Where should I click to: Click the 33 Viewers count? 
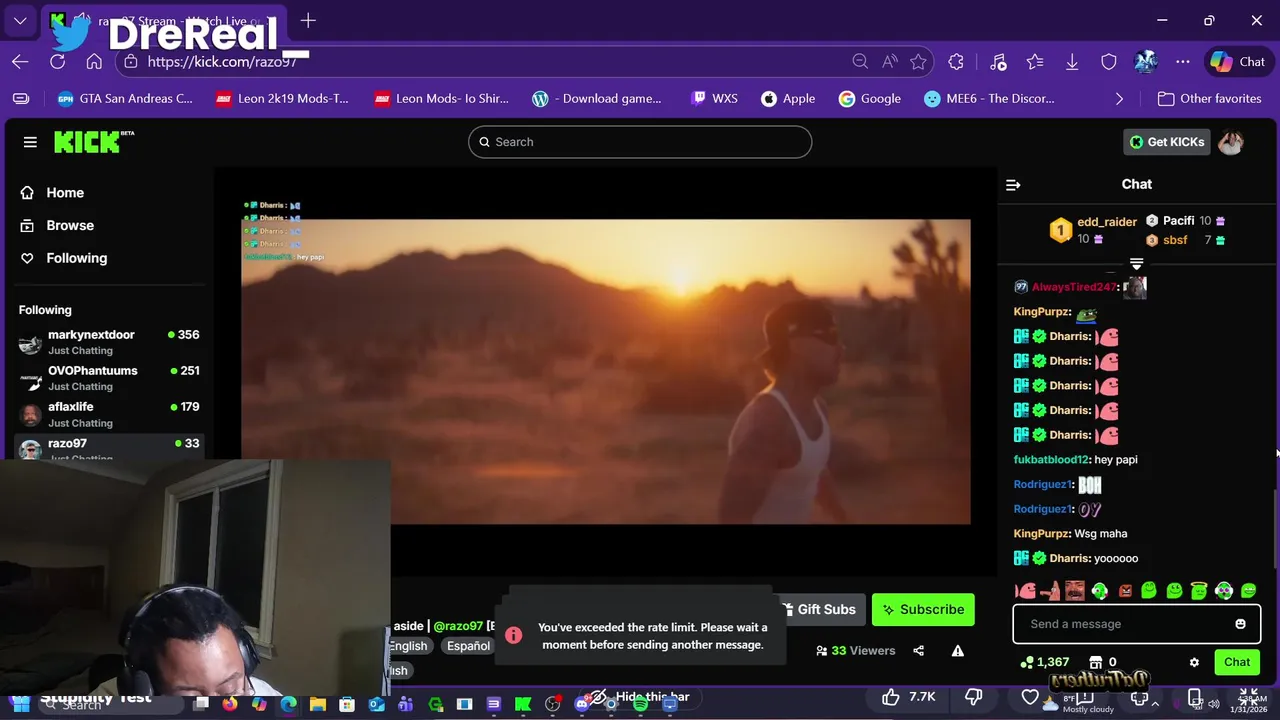tap(856, 651)
